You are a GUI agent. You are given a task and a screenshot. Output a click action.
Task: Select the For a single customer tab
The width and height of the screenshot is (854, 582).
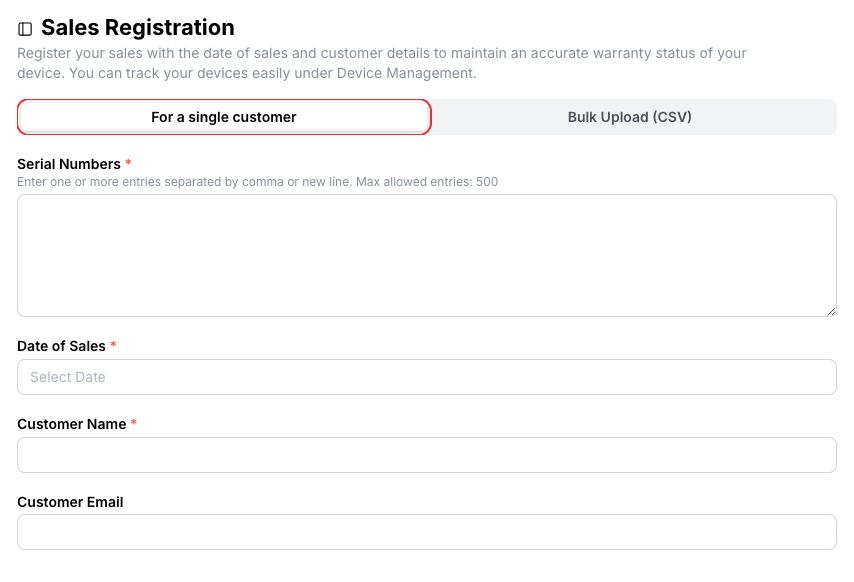click(x=224, y=117)
